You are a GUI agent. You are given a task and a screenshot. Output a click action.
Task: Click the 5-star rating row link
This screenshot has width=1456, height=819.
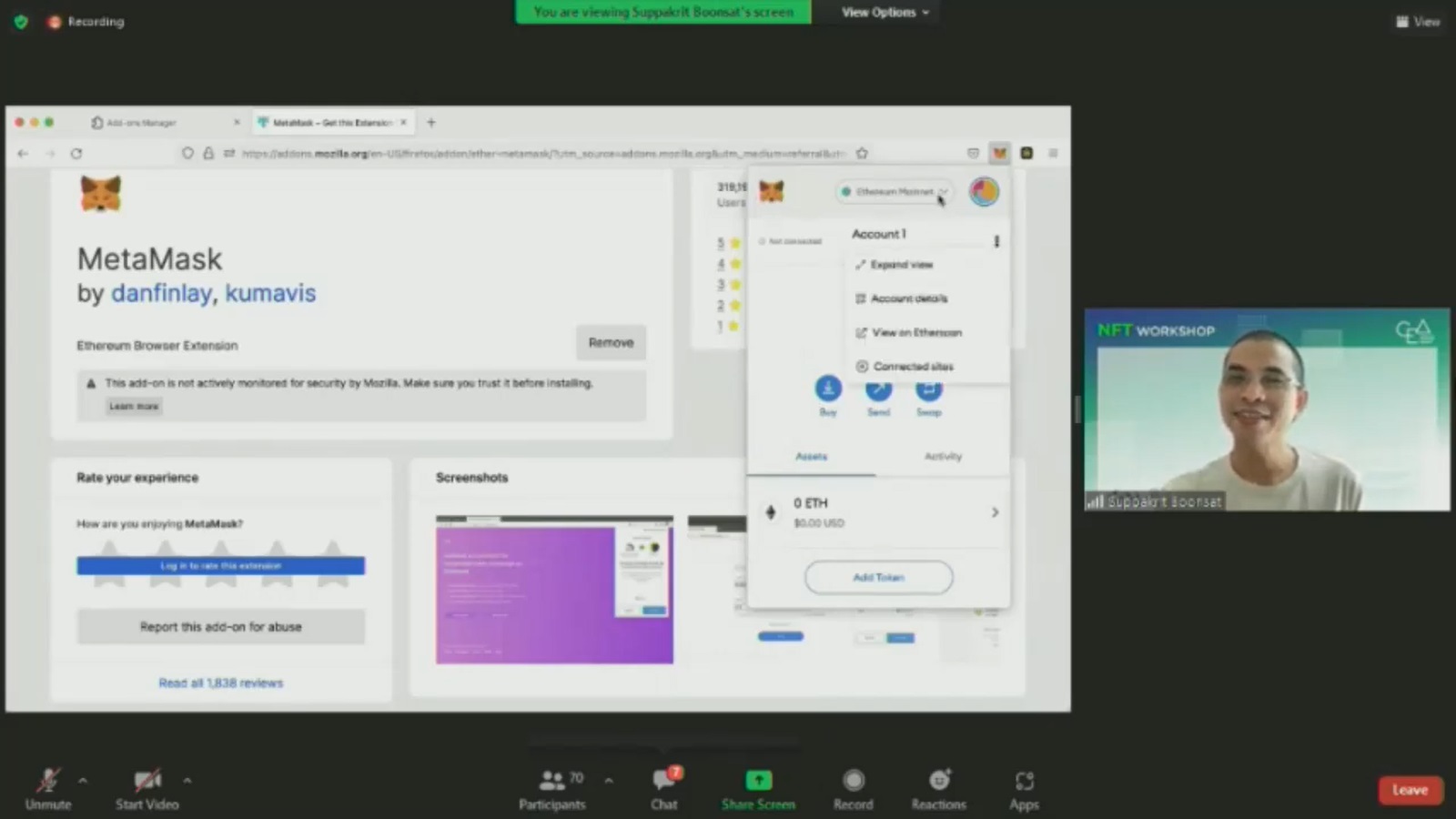click(729, 243)
